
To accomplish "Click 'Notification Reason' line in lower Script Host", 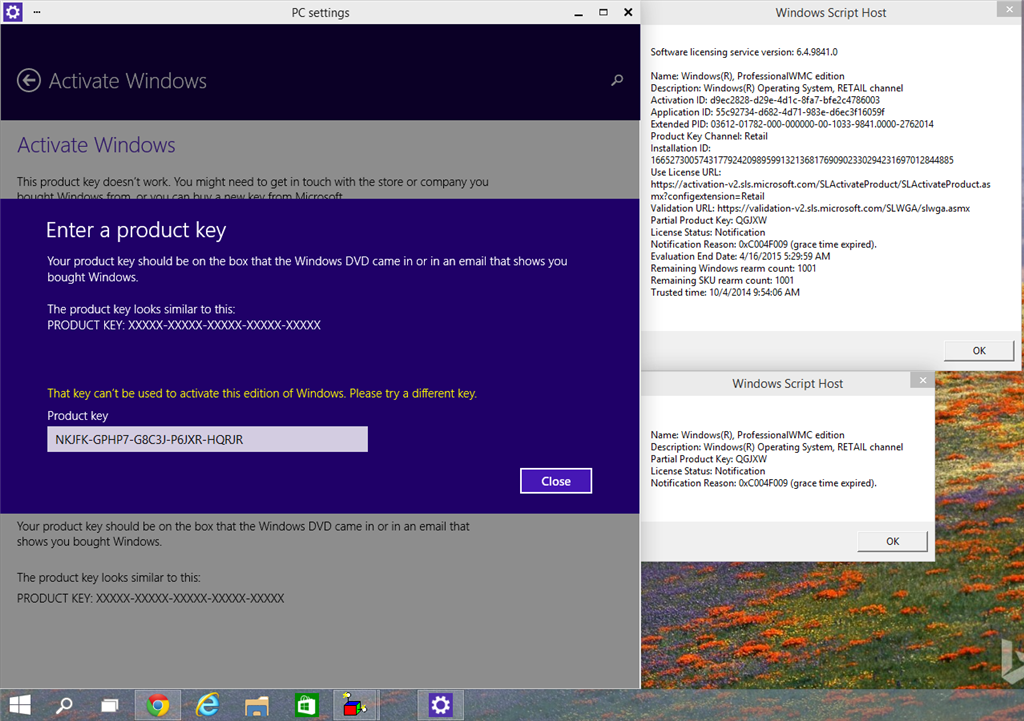I will [763, 483].
